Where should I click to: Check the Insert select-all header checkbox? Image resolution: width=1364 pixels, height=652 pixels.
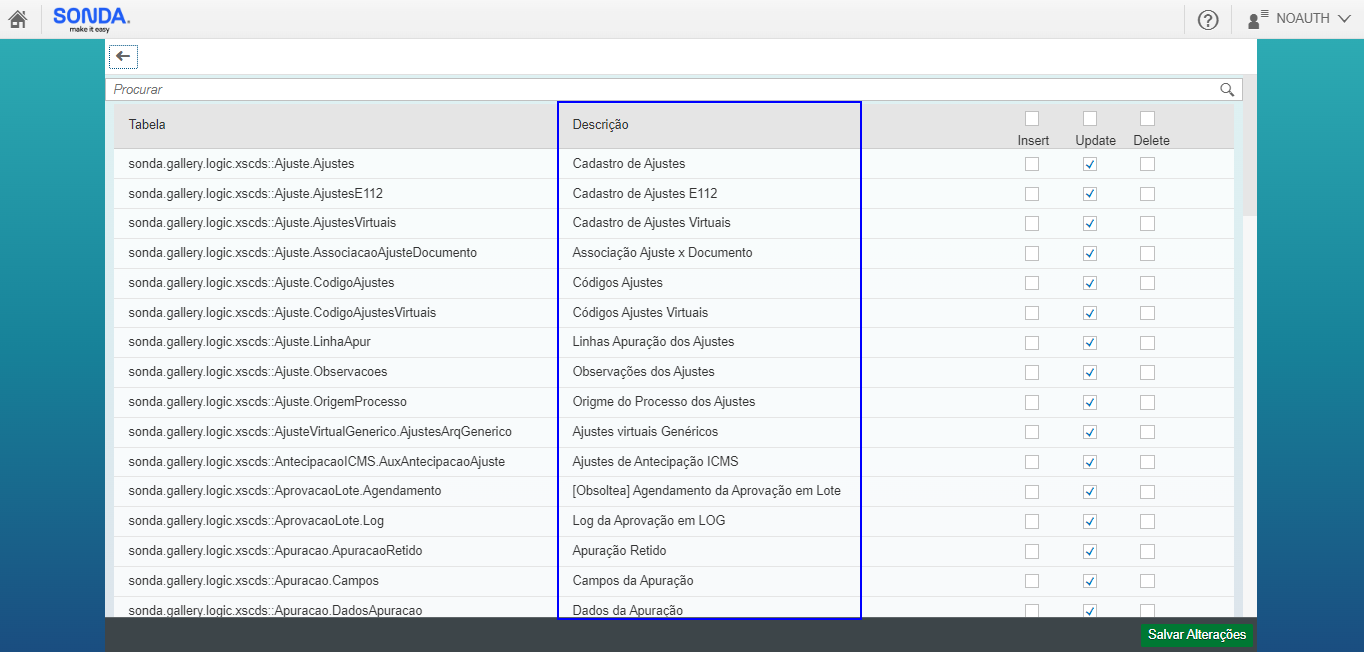(1032, 119)
